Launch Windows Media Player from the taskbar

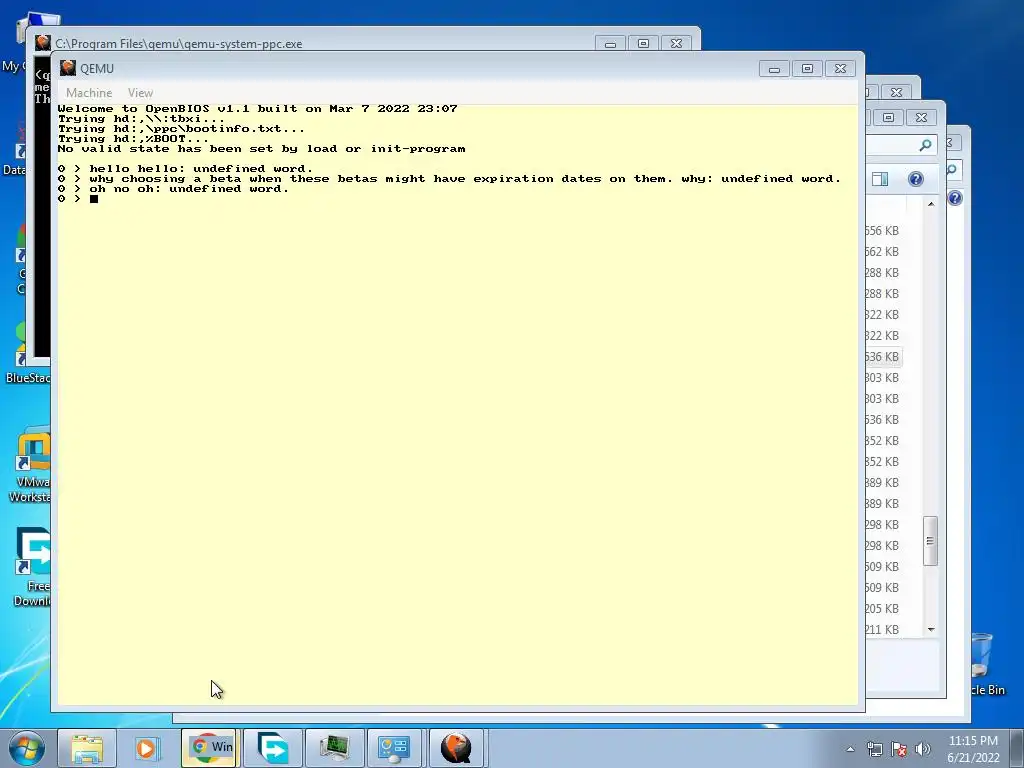tap(148, 748)
